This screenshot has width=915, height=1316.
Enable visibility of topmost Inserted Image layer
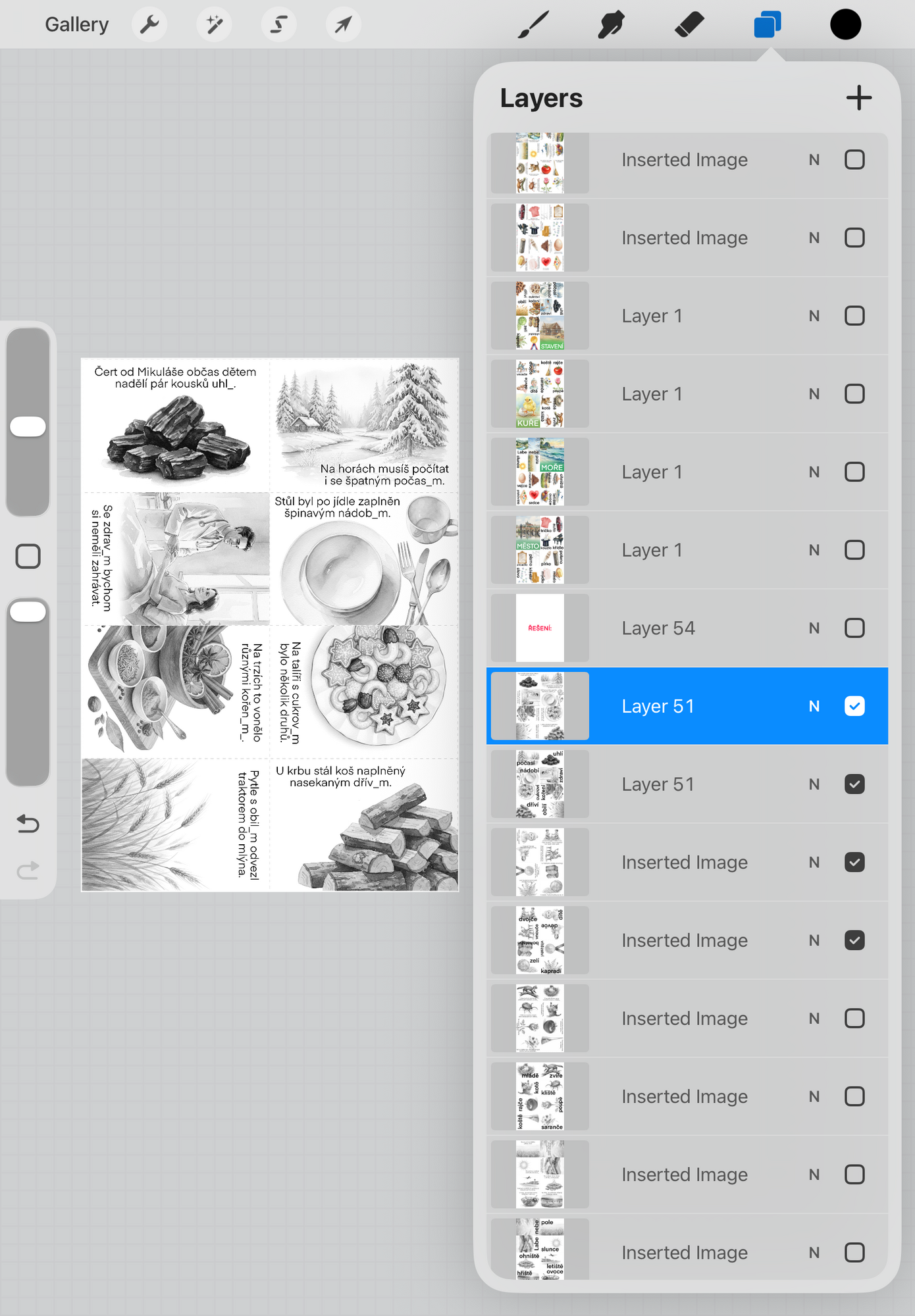coord(854,160)
